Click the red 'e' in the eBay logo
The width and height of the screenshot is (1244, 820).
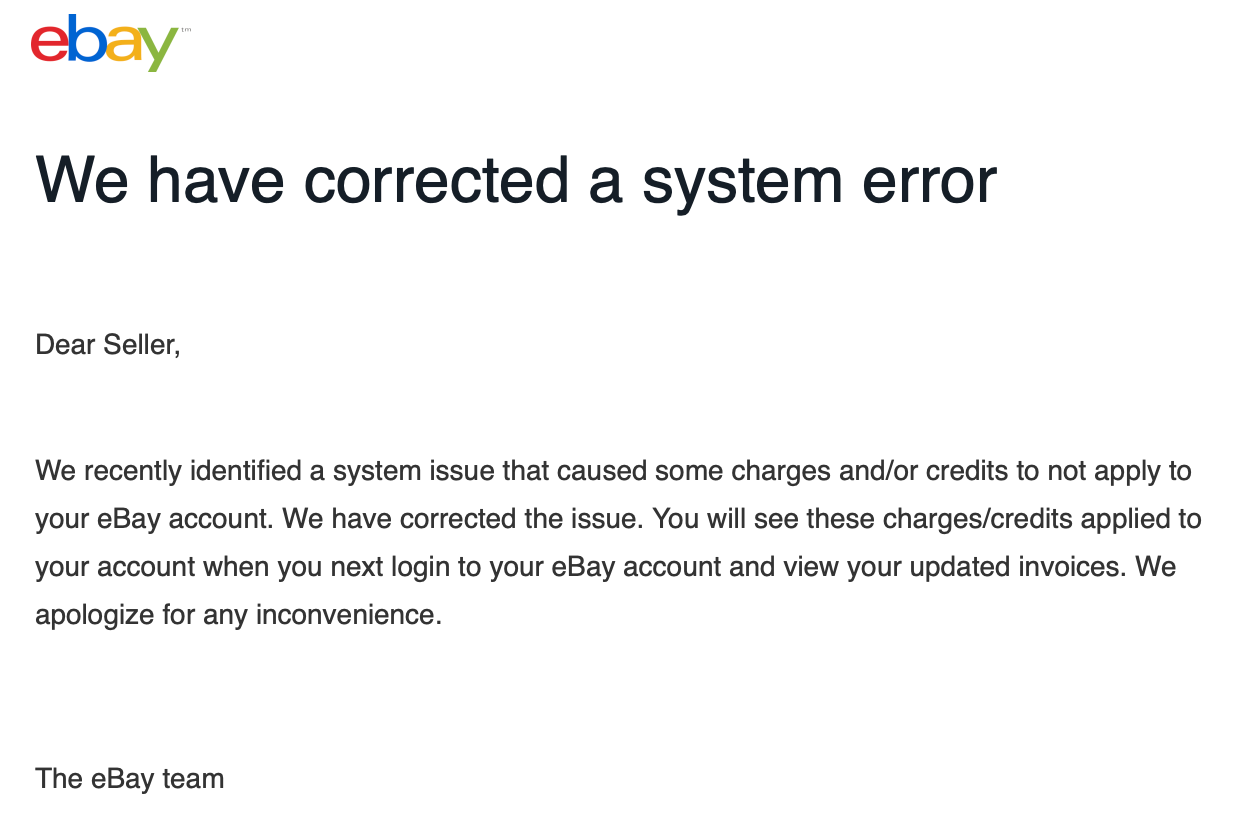50,45
